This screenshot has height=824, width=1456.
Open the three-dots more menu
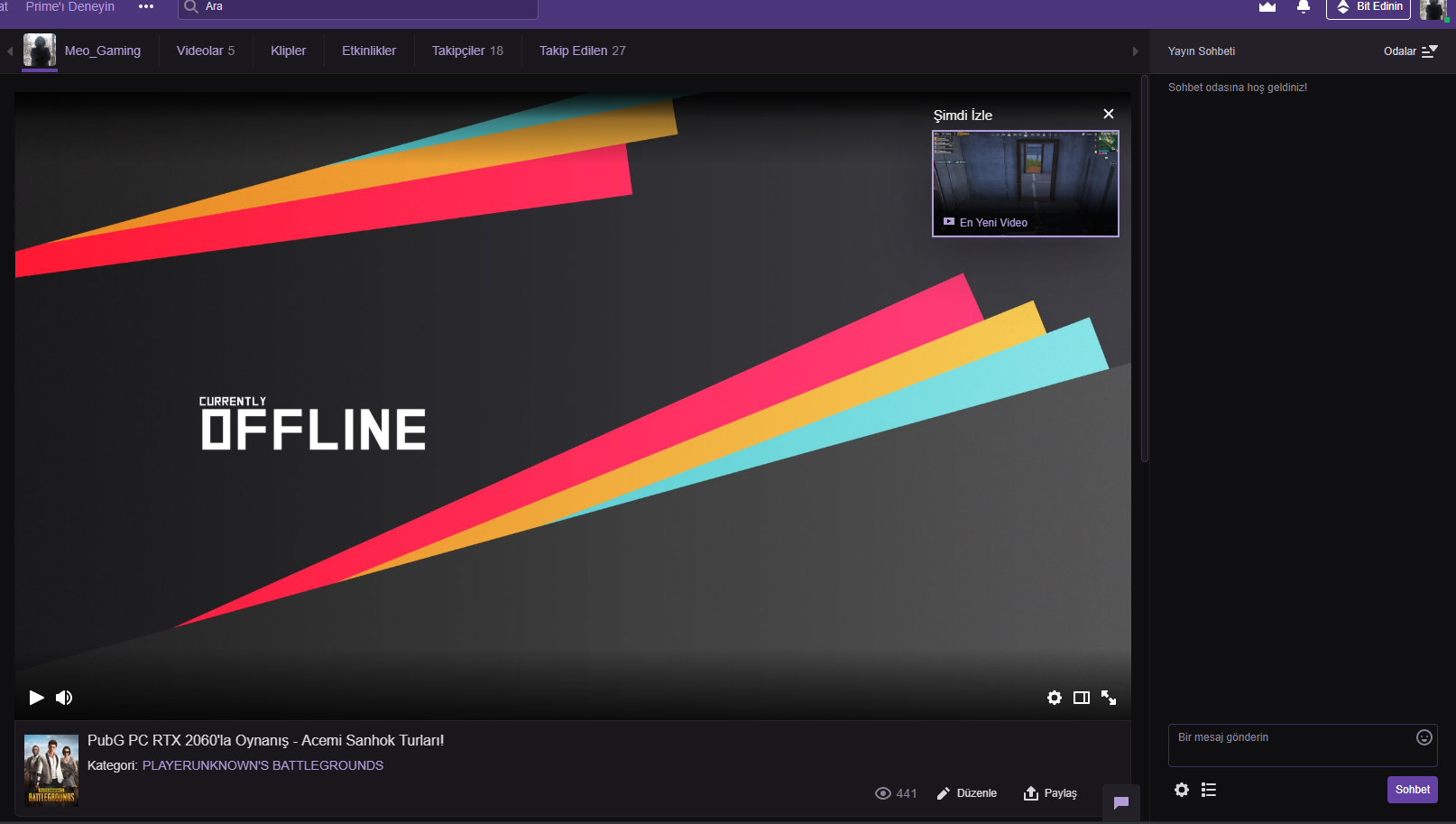click(146, 6)
